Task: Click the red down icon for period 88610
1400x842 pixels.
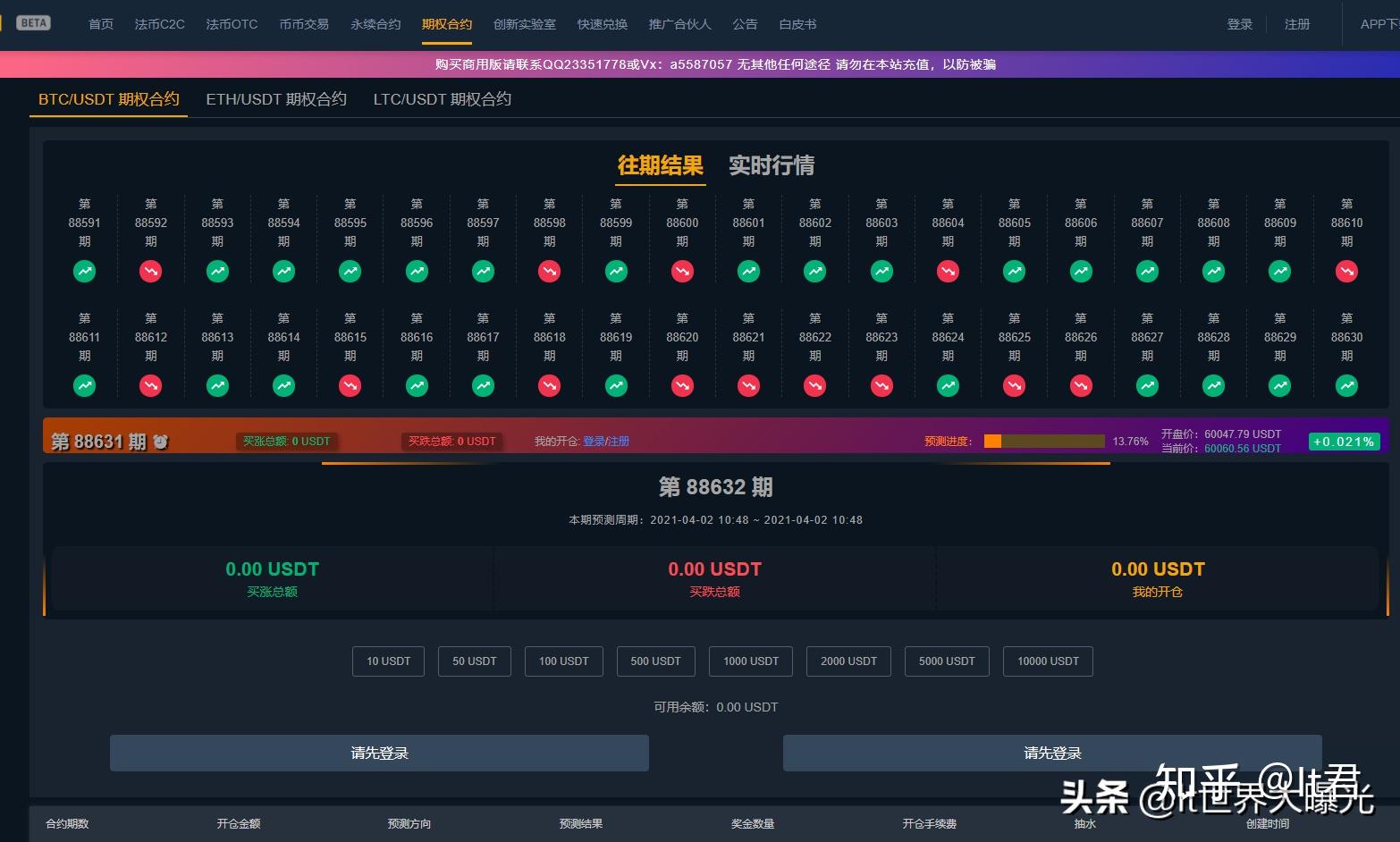Action: click(x=1346, y=271)
